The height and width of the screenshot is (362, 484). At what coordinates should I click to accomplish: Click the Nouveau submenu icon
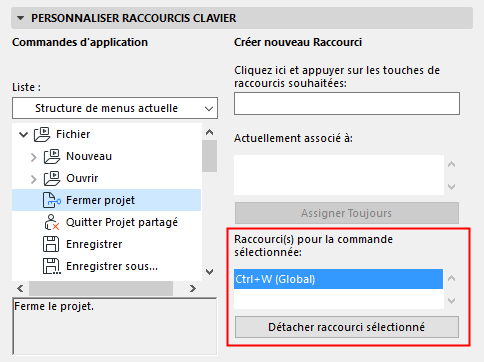(x=52, y=156)
